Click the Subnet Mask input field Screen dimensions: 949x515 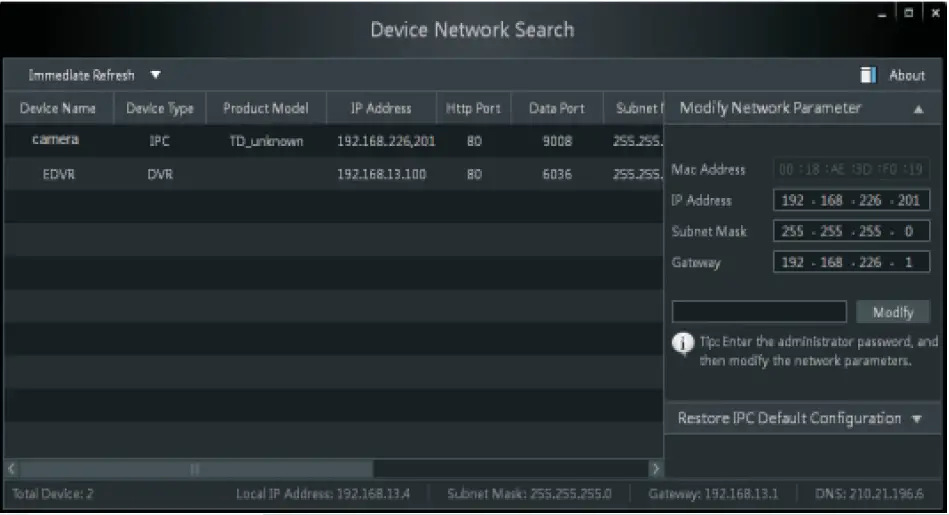[x=852, y=232]
